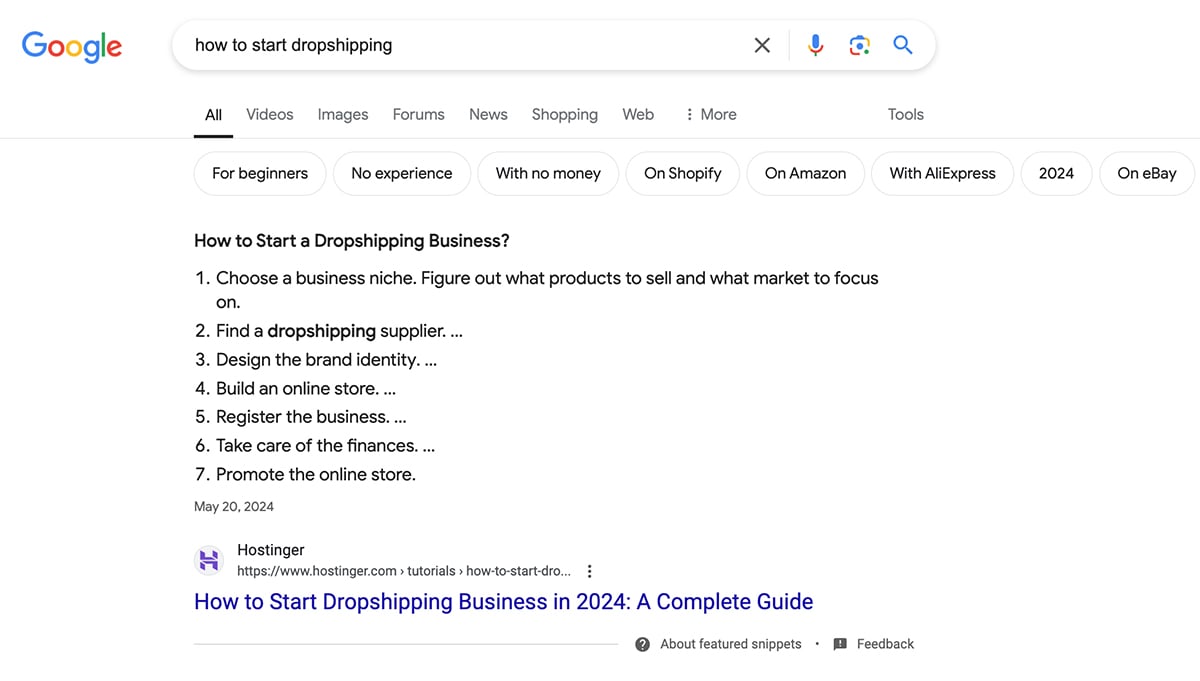Open the More options in the results navigation
Viewport: 1200px width, 681px height.
(711, 114)
